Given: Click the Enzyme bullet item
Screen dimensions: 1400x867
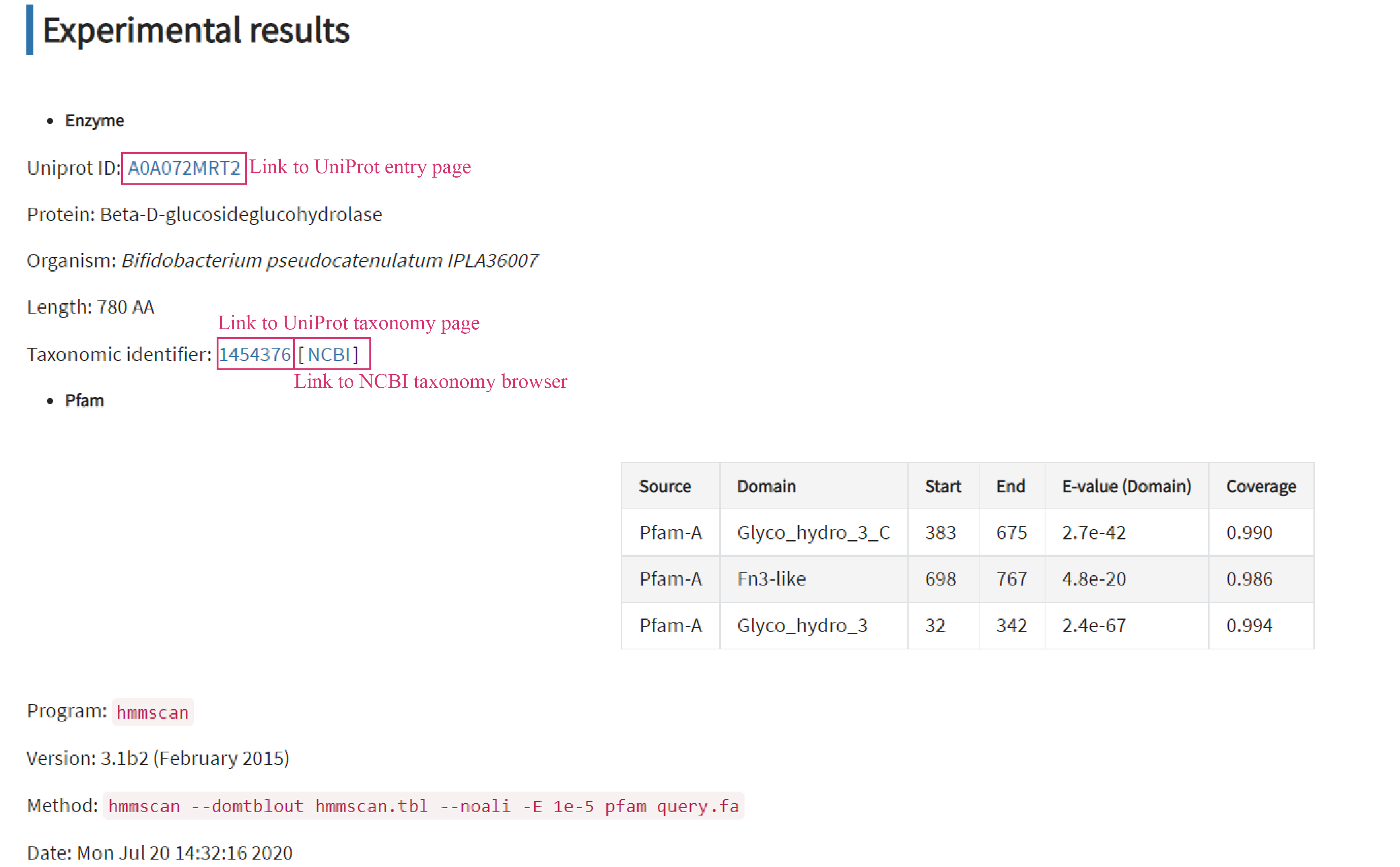Looking at the screenshot, I should [95, 120].
